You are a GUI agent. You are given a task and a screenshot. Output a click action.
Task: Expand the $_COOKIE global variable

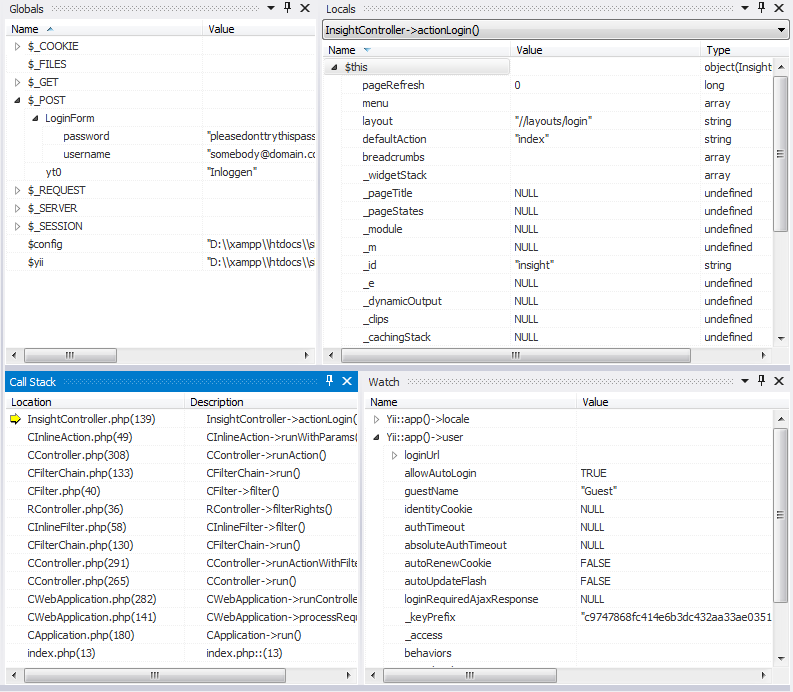point(17,46)
